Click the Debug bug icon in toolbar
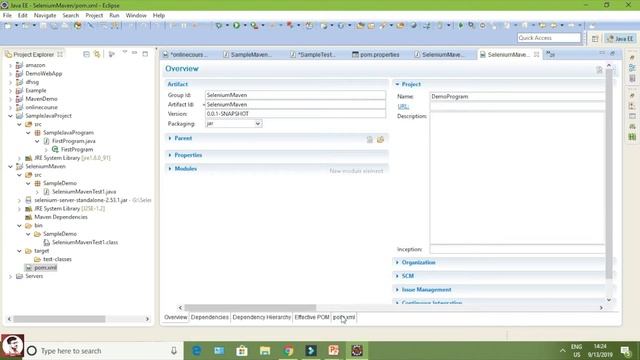The width and height of the screenshot is (640, 360). tap(219, 25)
